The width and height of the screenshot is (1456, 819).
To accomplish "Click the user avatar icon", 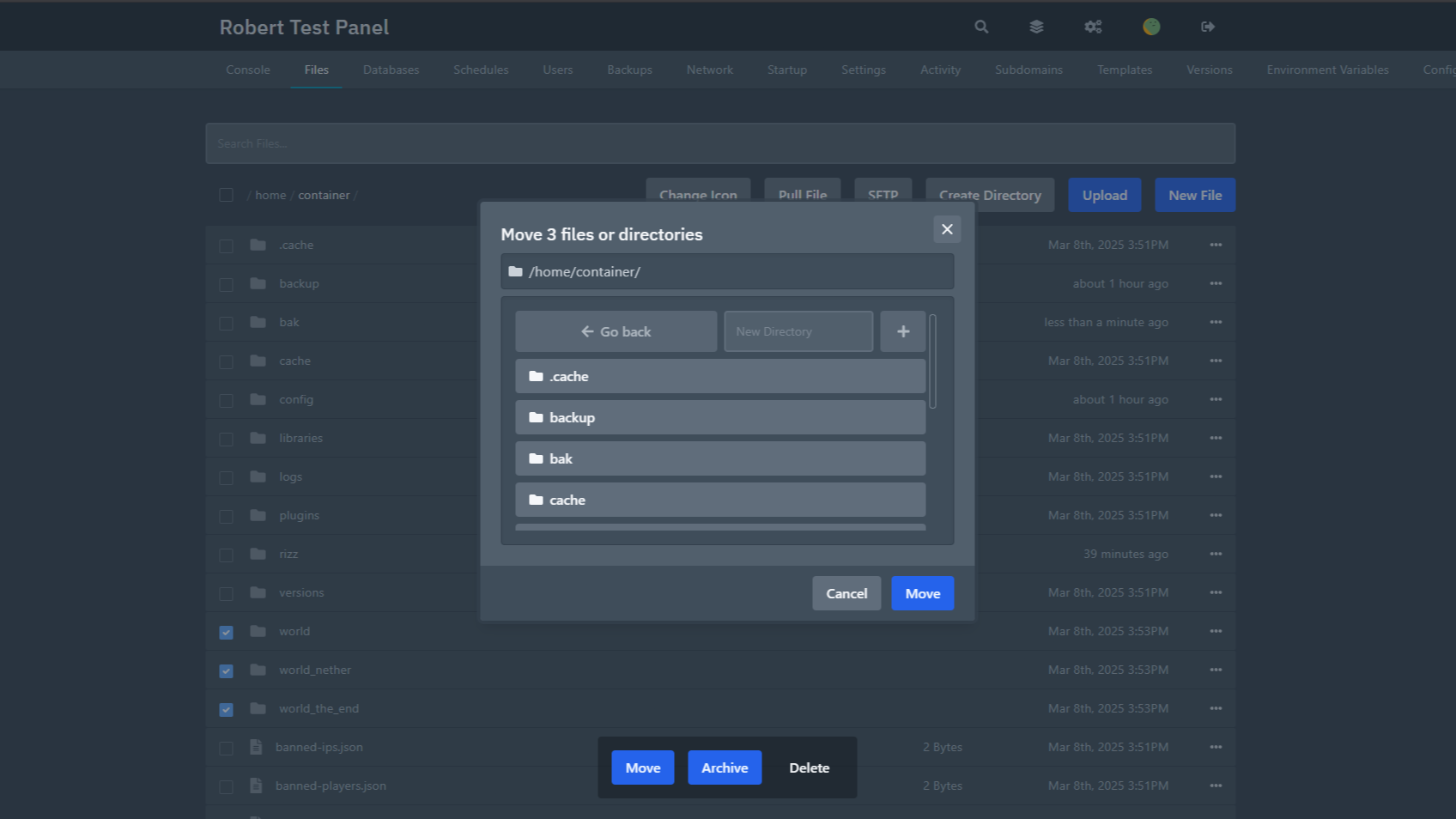I will [x=1151, y=27].
